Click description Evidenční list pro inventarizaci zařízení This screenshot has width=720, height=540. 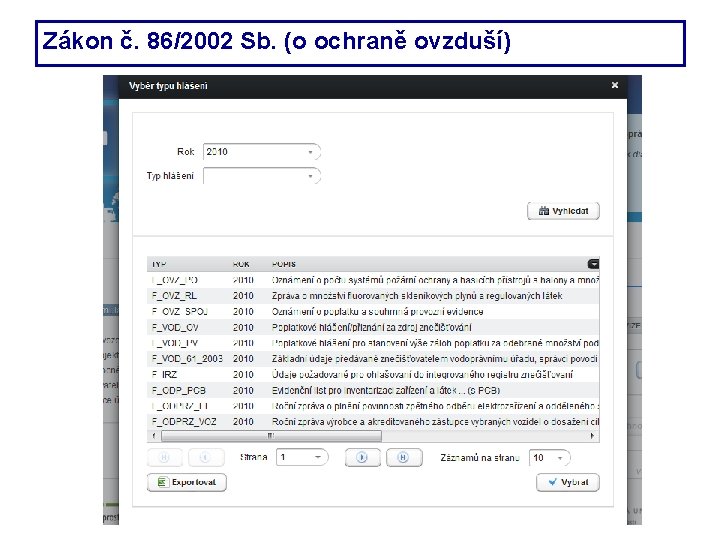point(386,390)
